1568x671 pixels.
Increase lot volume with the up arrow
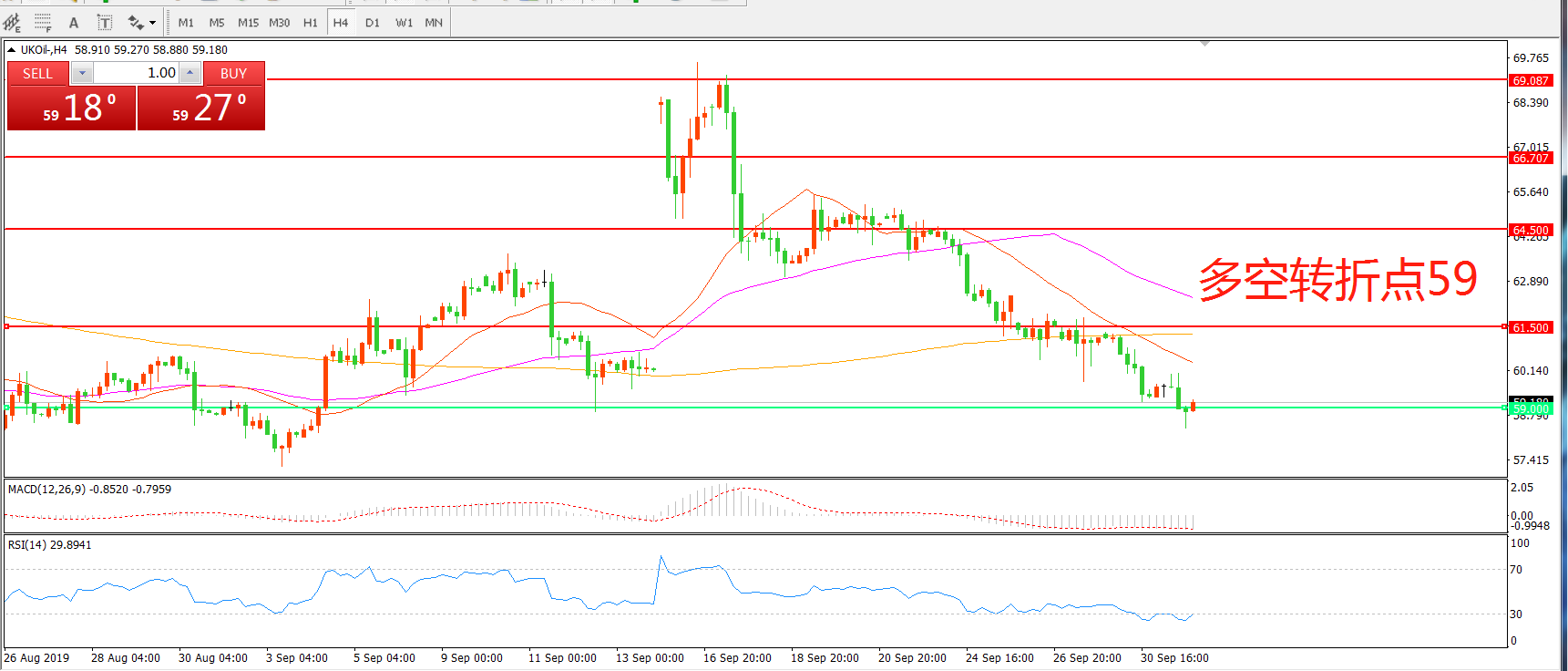click(190, 73)
